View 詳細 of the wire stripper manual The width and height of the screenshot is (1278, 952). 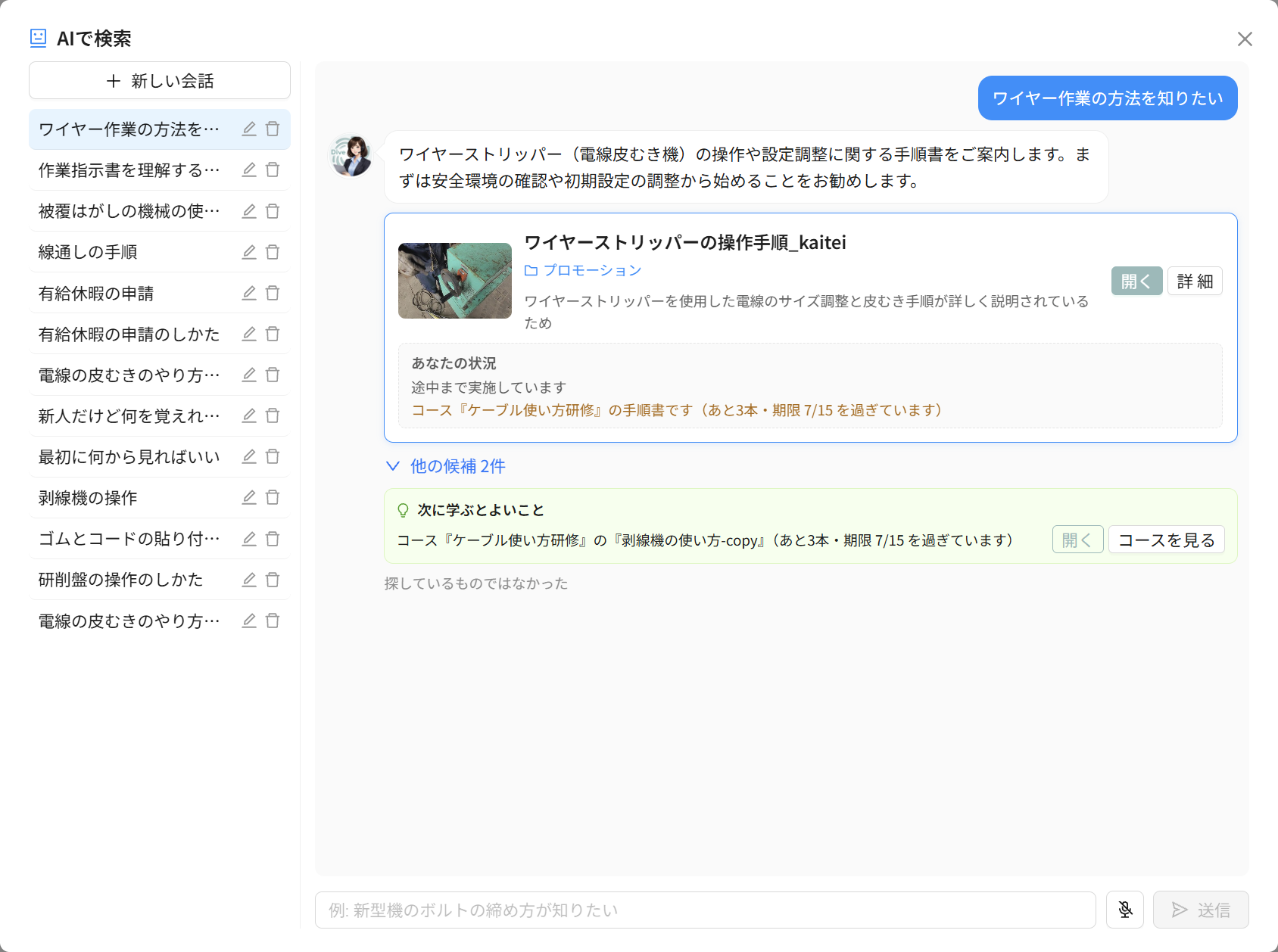[1195, 281]
